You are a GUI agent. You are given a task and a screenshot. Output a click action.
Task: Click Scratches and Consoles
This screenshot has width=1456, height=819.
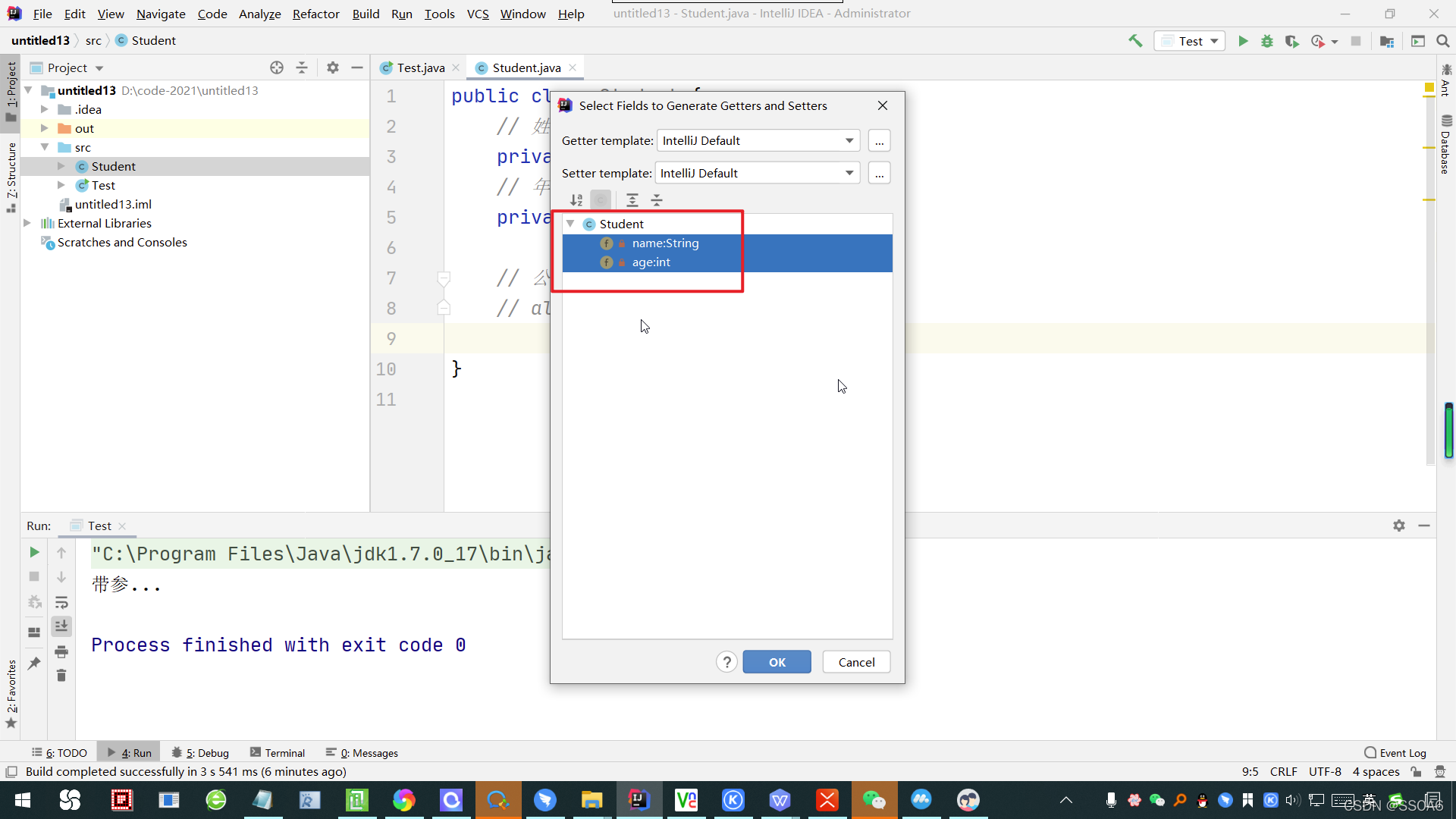click(x=122, y=242)
